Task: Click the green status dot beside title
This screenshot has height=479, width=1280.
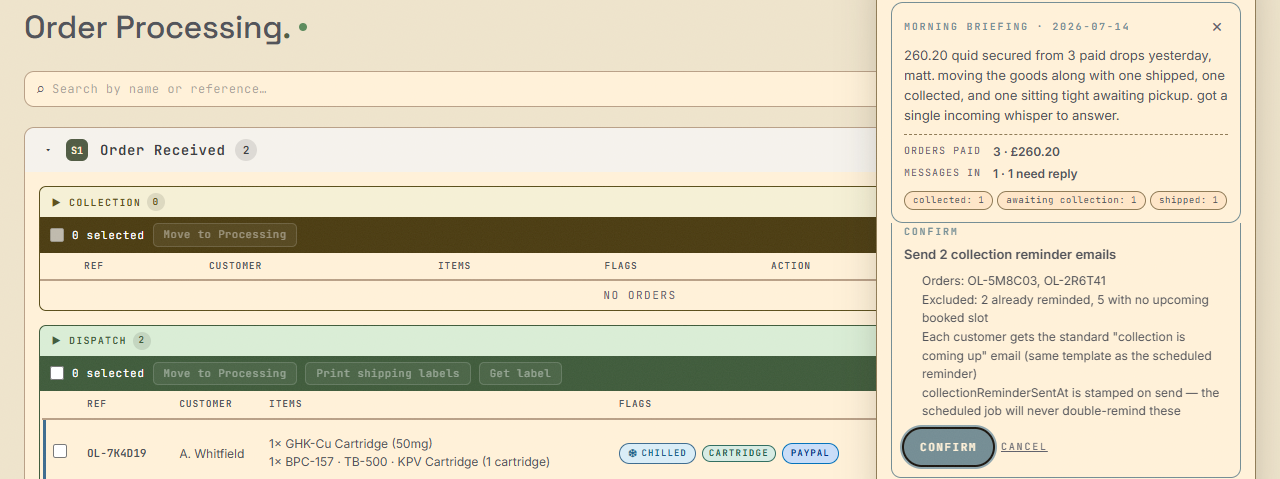Action: click(x=303, y=27)
